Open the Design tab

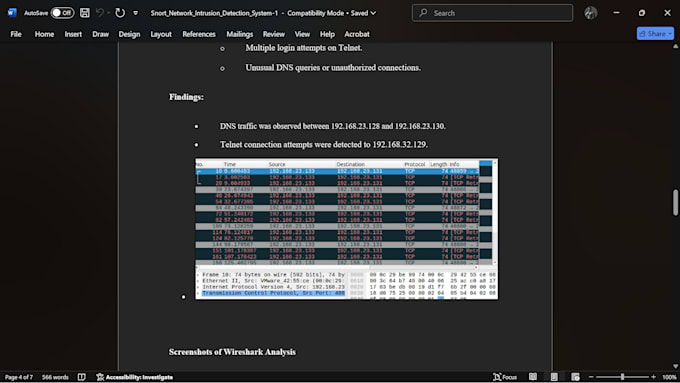[x=129, y=34]
